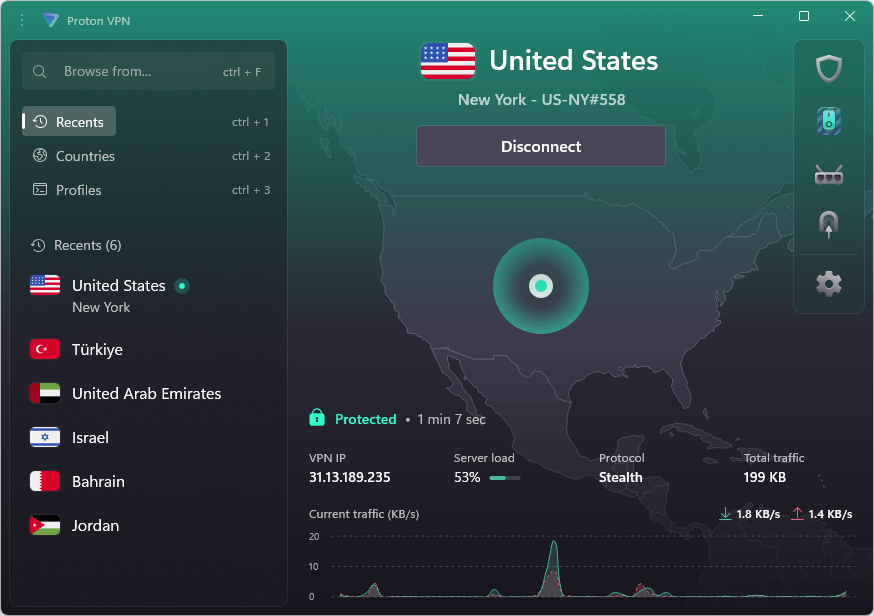Click the 1.8 KB/s download speed
Image resolution: width=874 pixels, height=616 pixels.
click(x=758, y=514)
